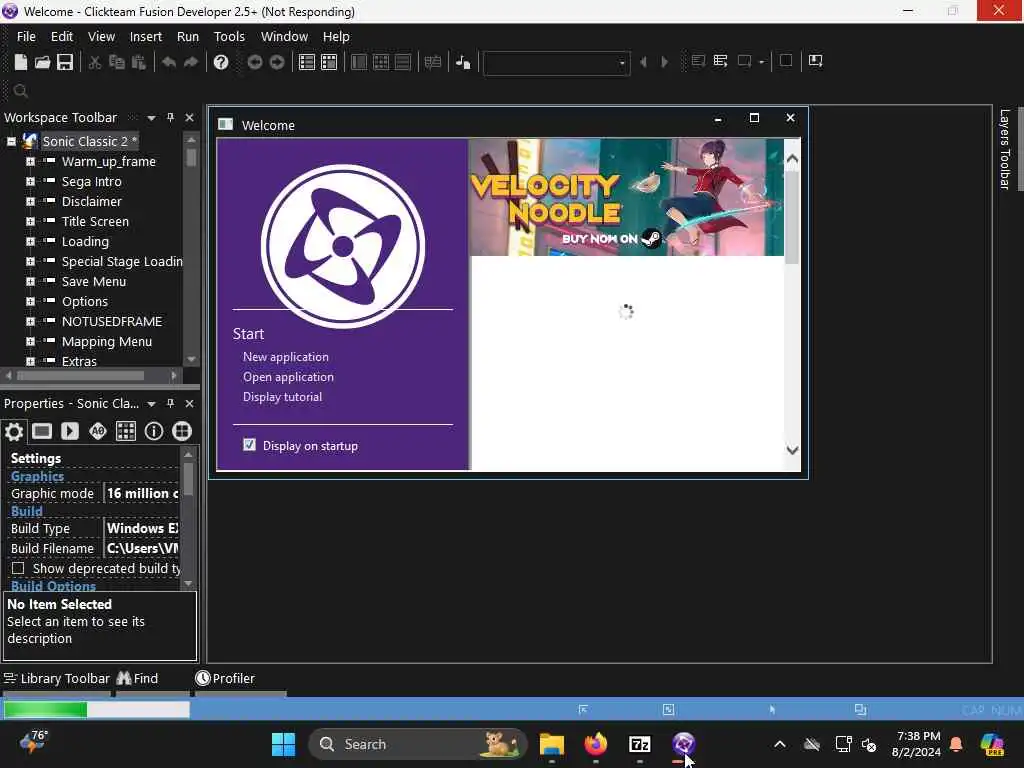The width and height of the screenshot is (1024, 768).
Task: Open Window properties tab icon
Action: tap(42, 431)
